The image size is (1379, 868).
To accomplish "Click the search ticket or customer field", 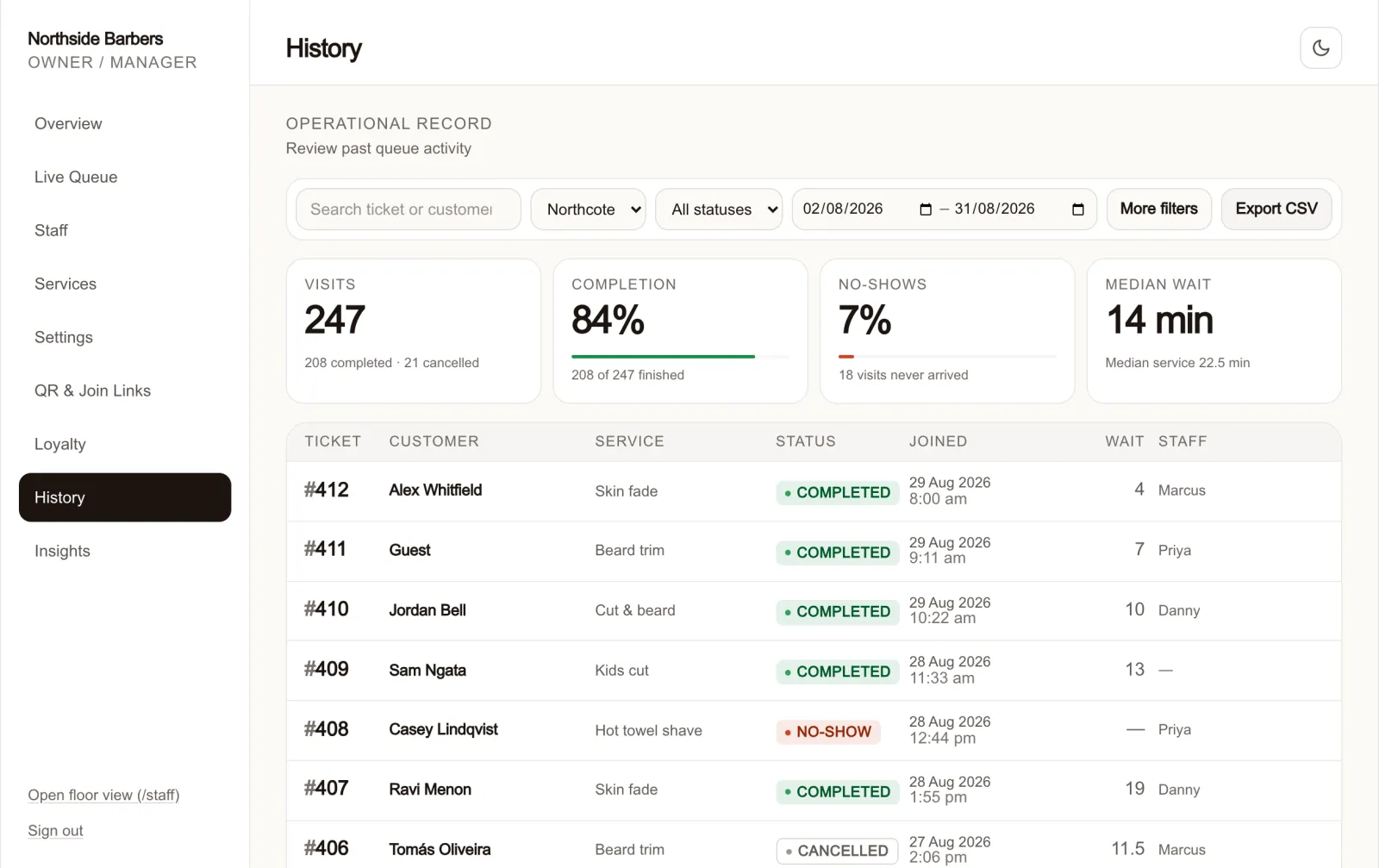I will coord(409,209).
